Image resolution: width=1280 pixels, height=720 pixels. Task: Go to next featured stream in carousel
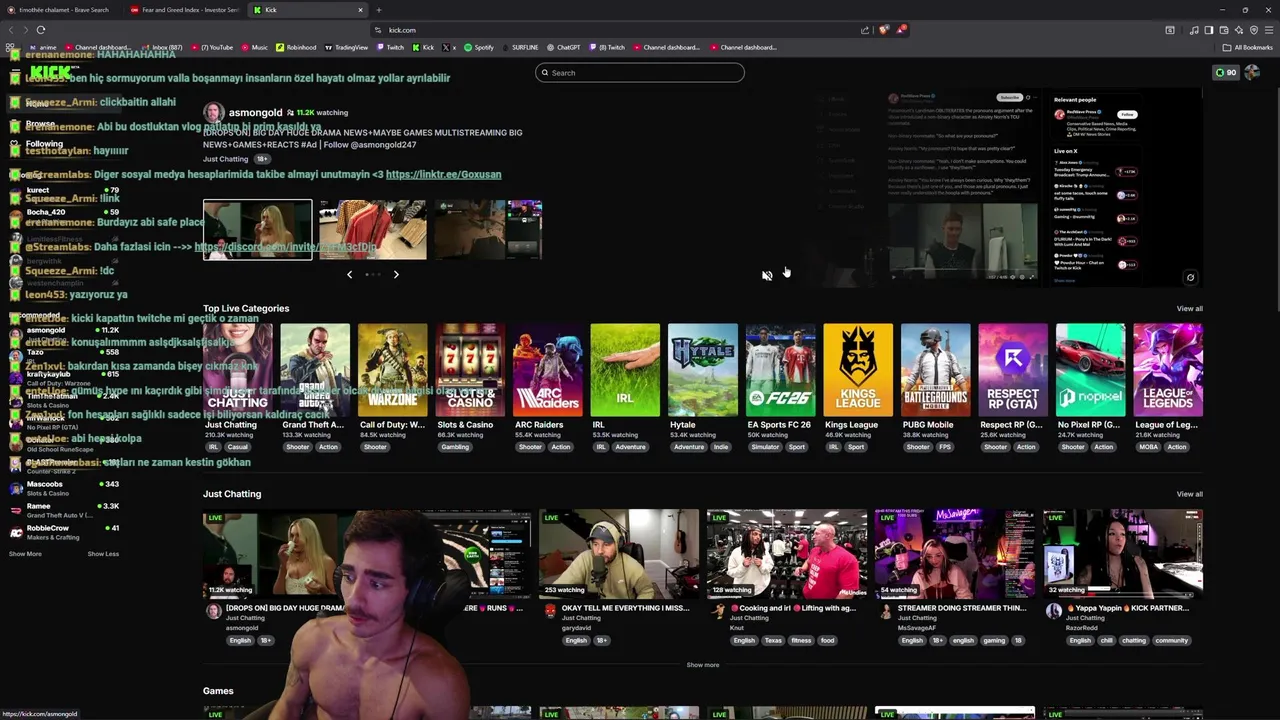click(396, 274)
